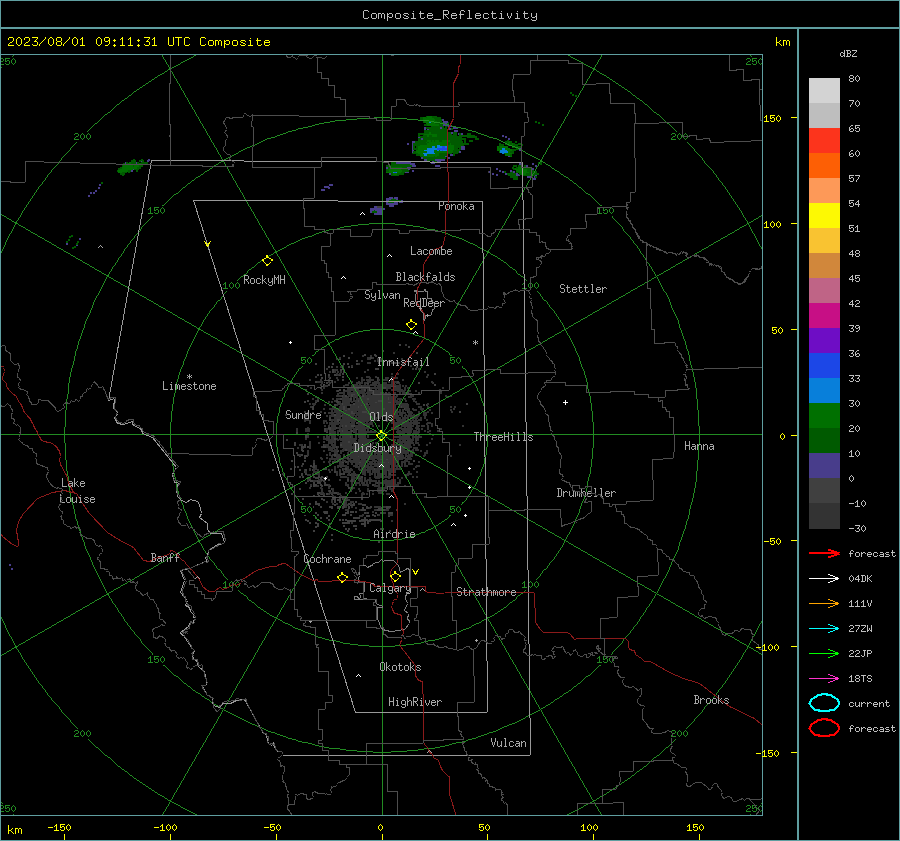This screenshot has height=841, width=900.
Task: Click the yellow diamond marker below RedDeer
Action: click(412, 325)
